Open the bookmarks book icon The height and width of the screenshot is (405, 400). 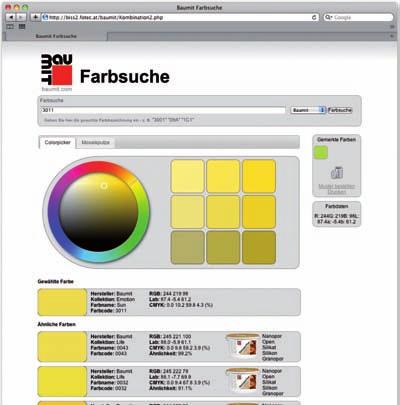(x=10, y=26)
